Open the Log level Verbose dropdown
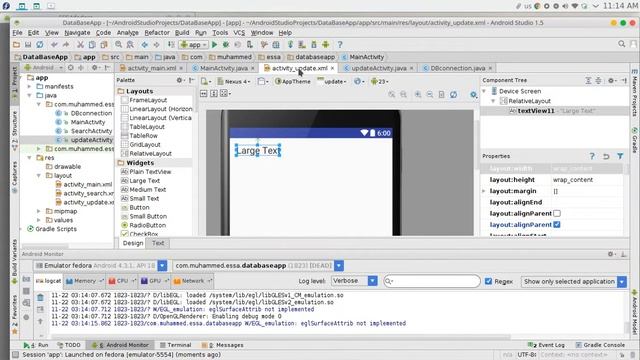Viewport: 640px width, 360px height. 354,281
